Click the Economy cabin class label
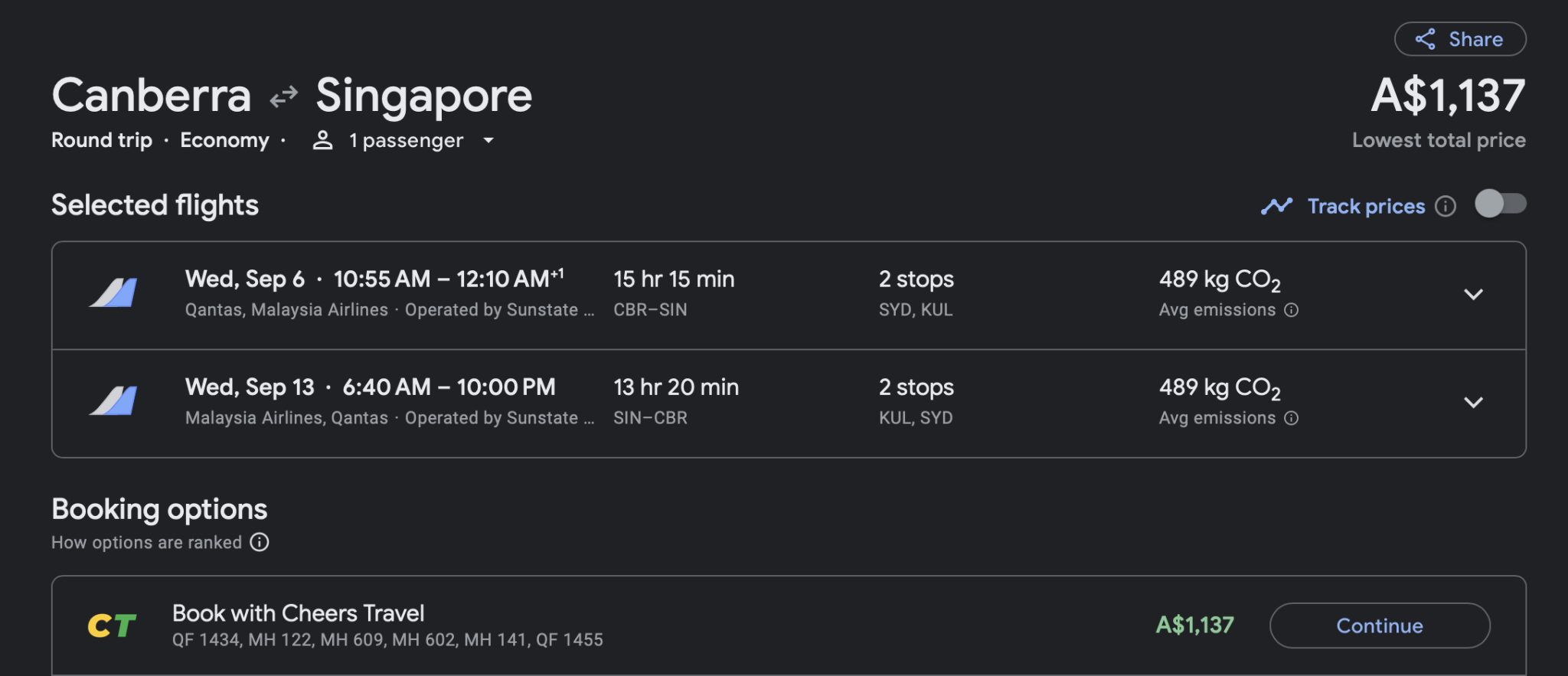 pyautogui.click(x=224, y=140)
